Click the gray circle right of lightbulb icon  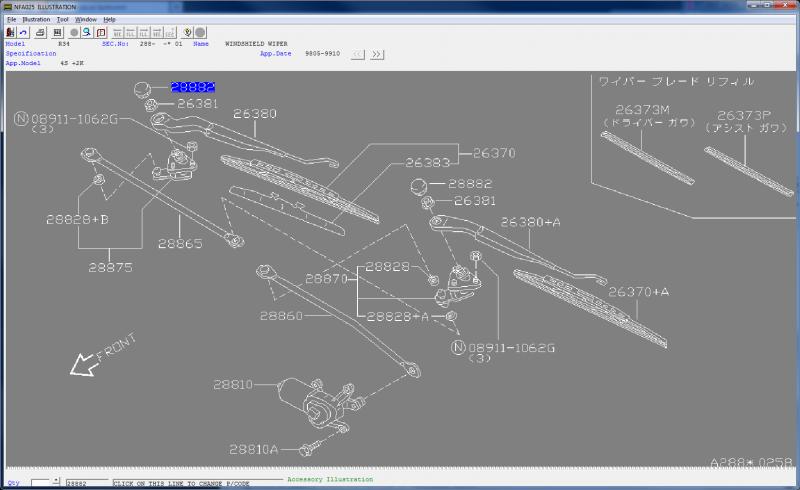[x=201, y=32]
